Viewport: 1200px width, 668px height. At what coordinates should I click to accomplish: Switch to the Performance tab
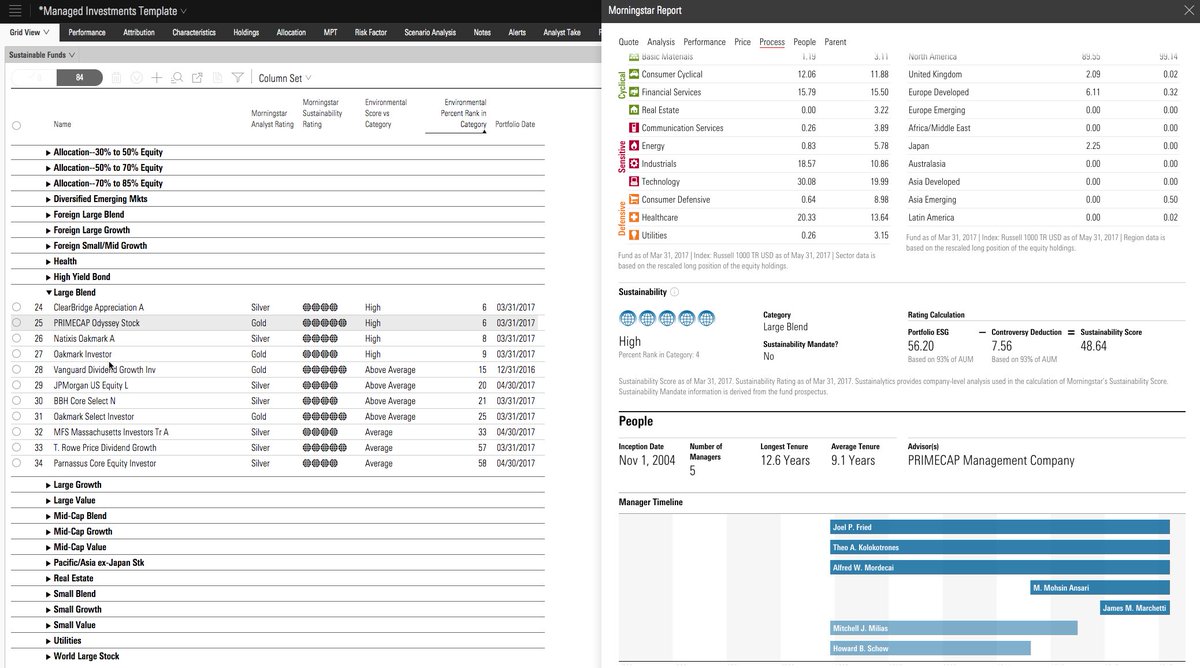(x=87, y=32)
